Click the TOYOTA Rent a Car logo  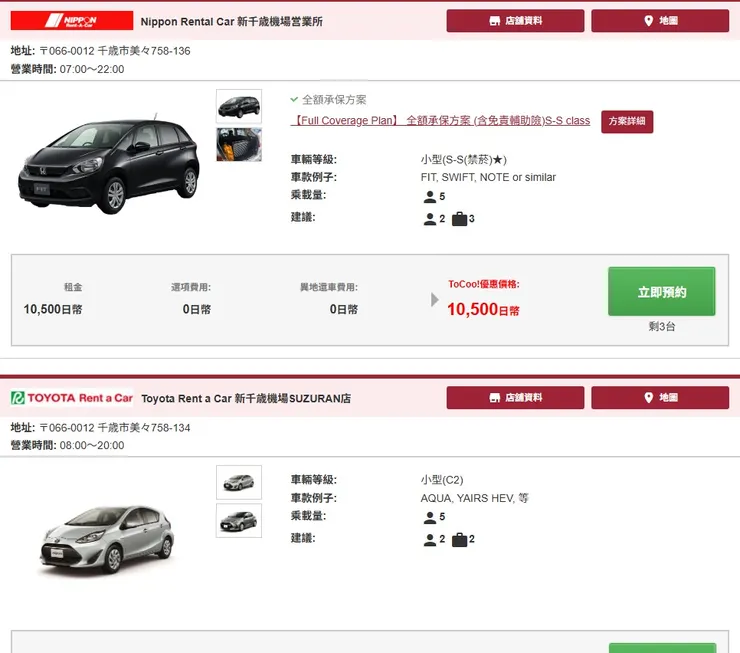coord(72,398)
